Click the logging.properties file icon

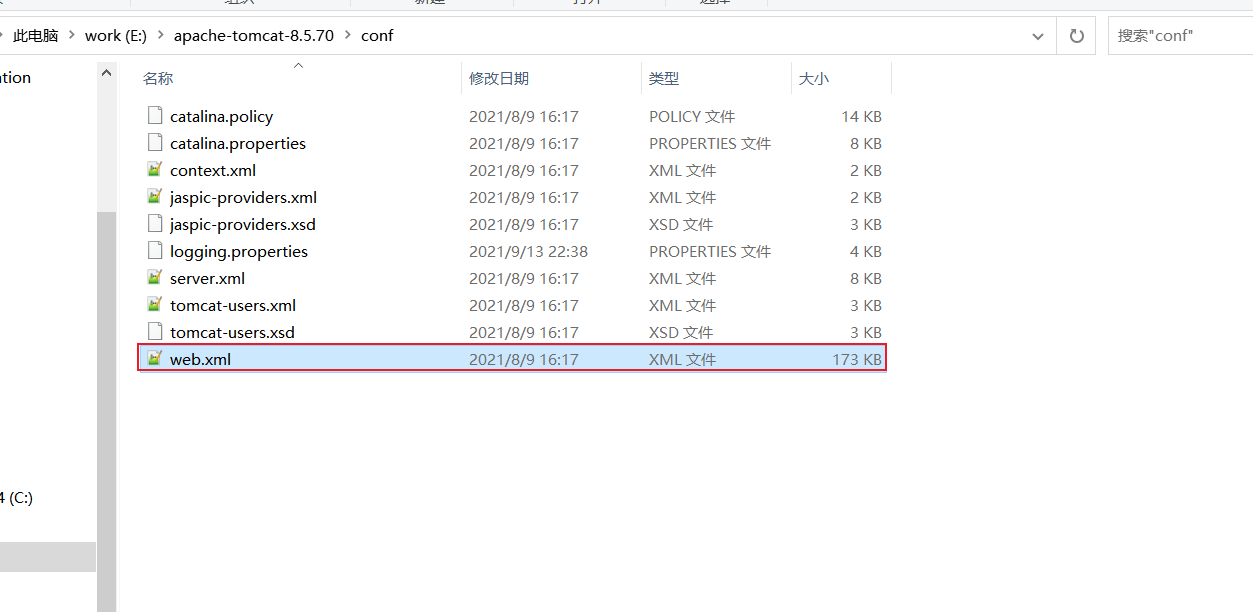pyautogui.click(x=154, y=251)
